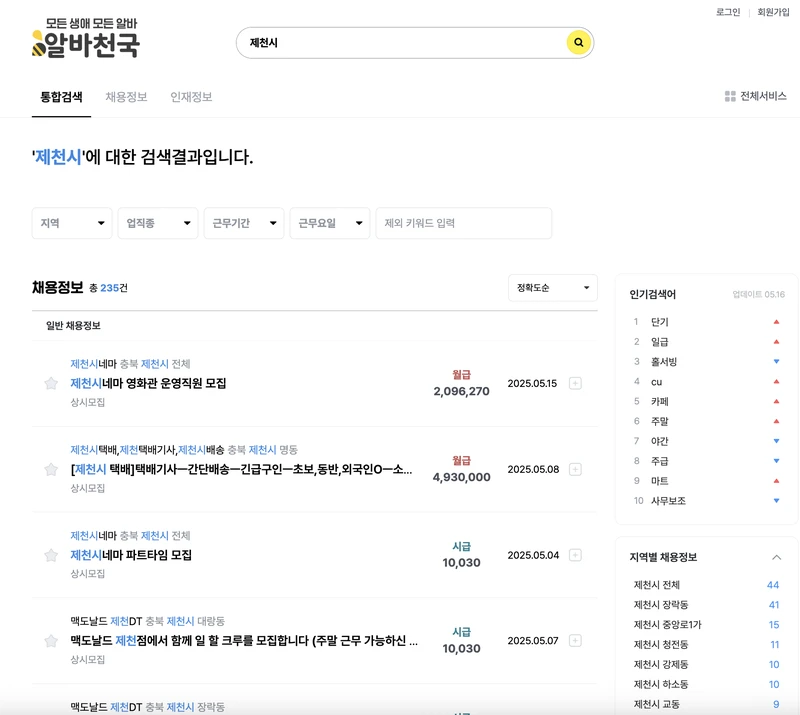Select popular keyword 마트

click(660, 481)
